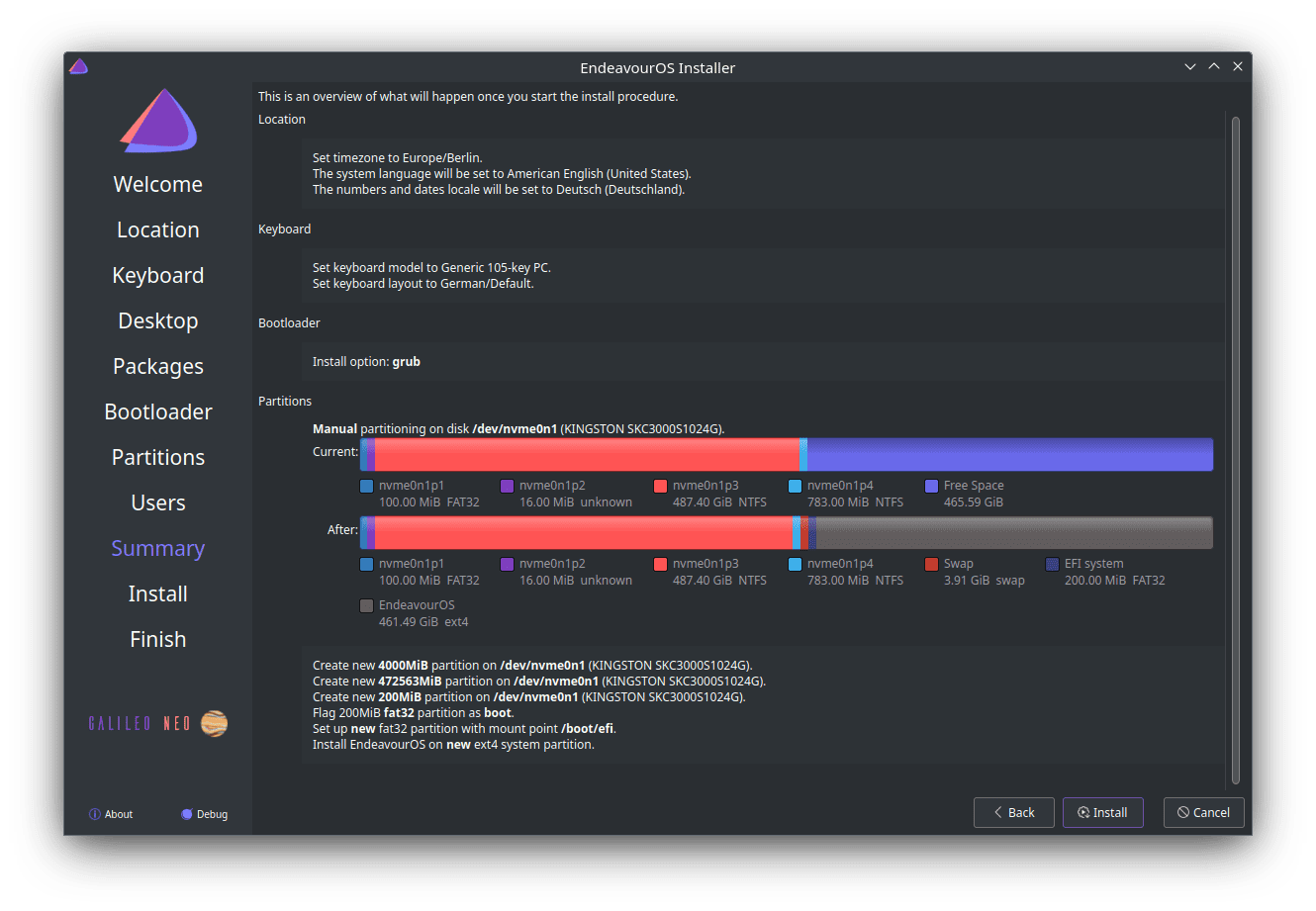The width and height of the screenshot is (1316, 911).
Task: Click 'Set timezone to Europe/Berlin.' text
Action: coord(398,158)
